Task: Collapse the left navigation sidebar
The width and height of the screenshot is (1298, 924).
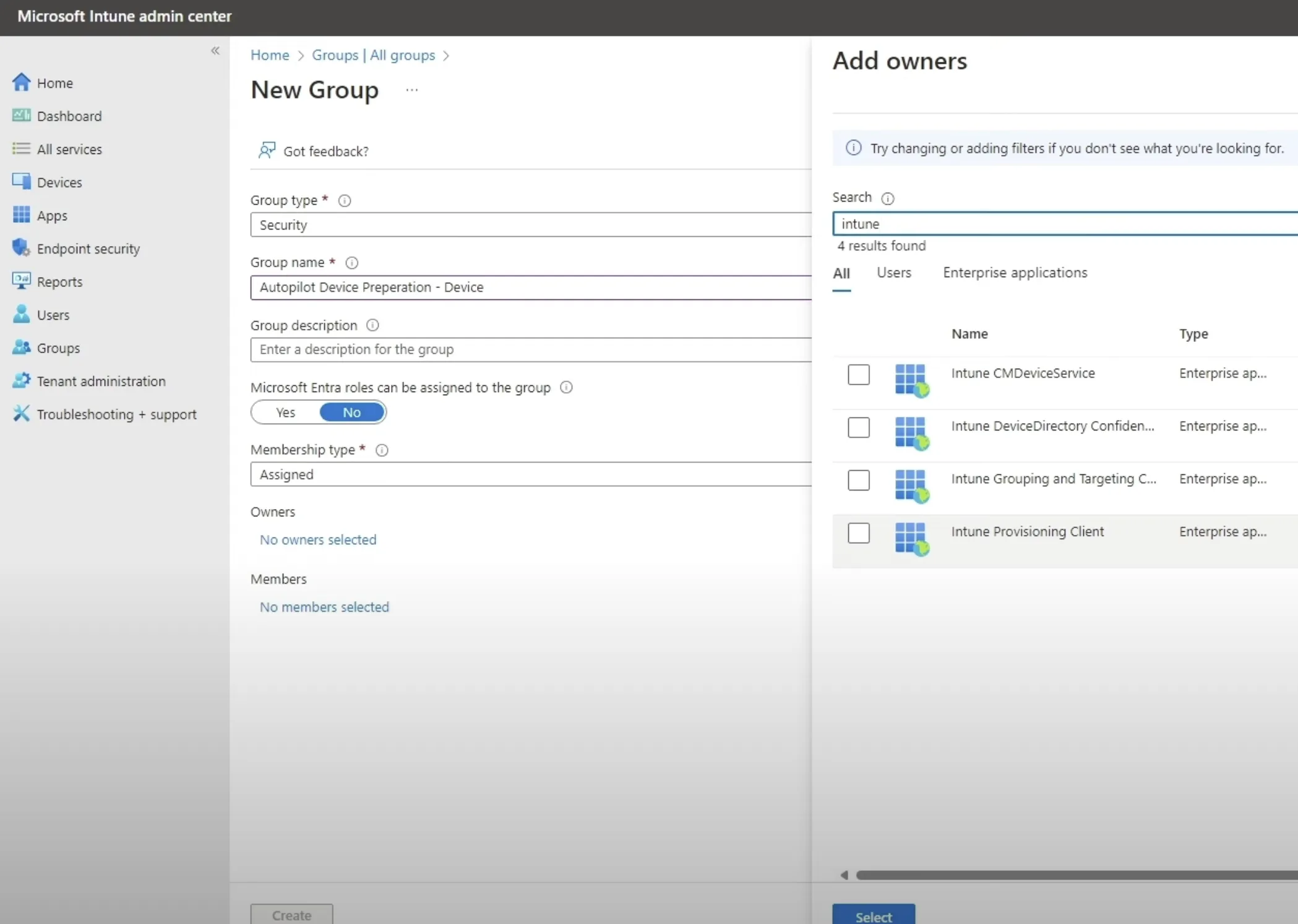Action: coord(215,51)
